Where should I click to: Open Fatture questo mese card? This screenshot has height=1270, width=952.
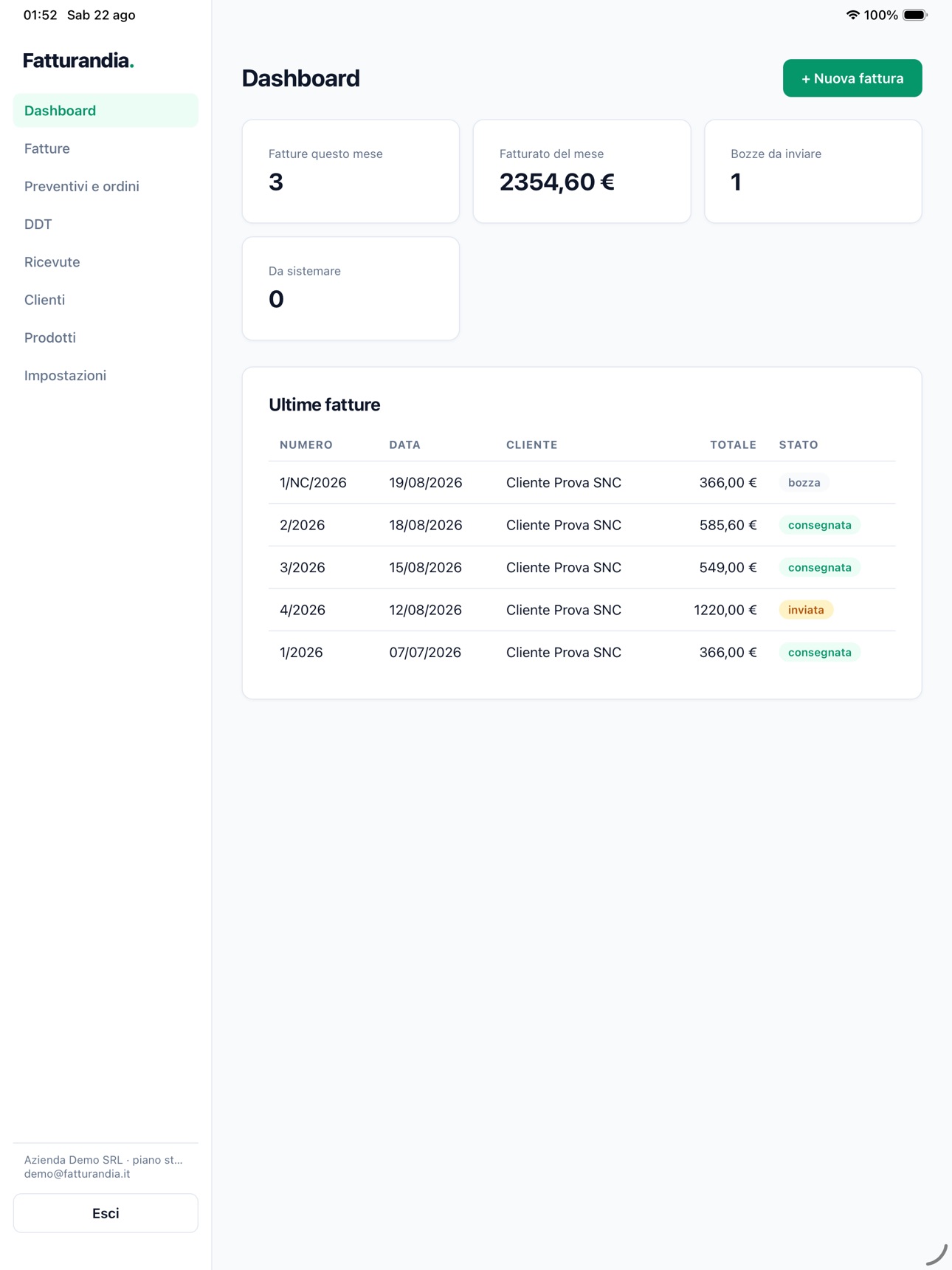(x=351, y=171)
